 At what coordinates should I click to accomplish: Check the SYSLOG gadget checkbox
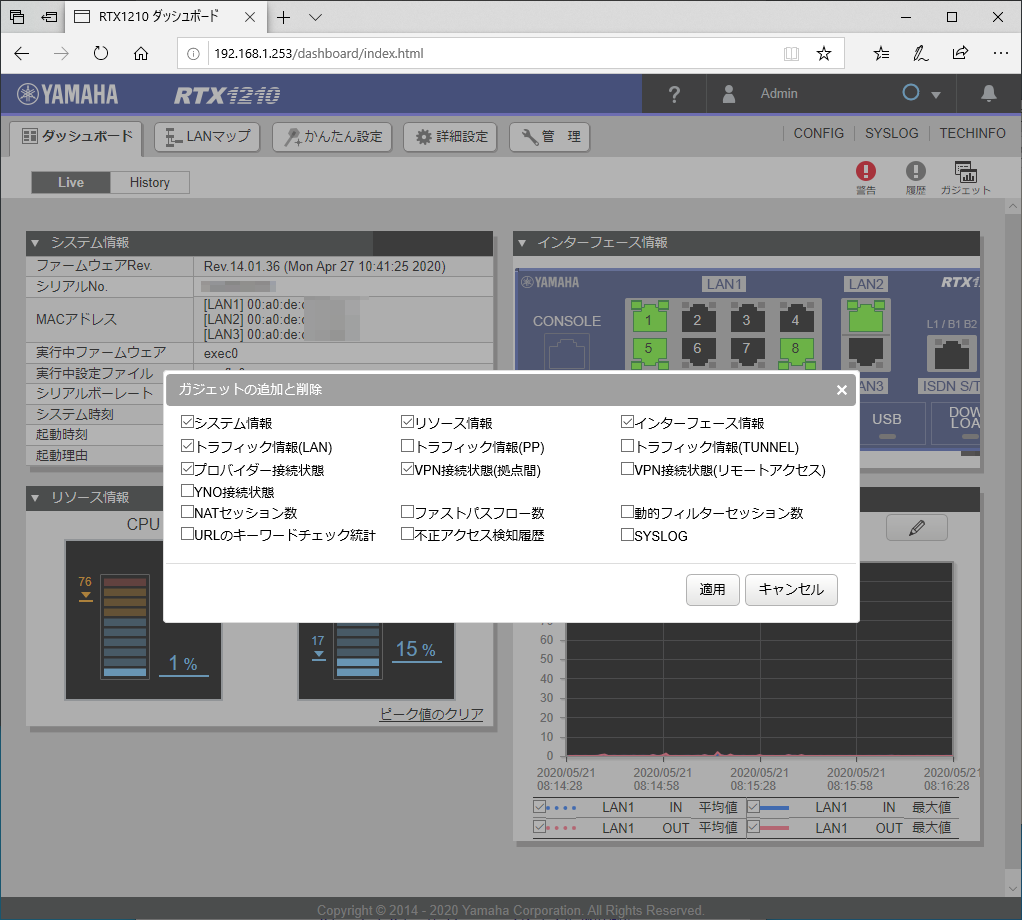(x=627, y=535)
